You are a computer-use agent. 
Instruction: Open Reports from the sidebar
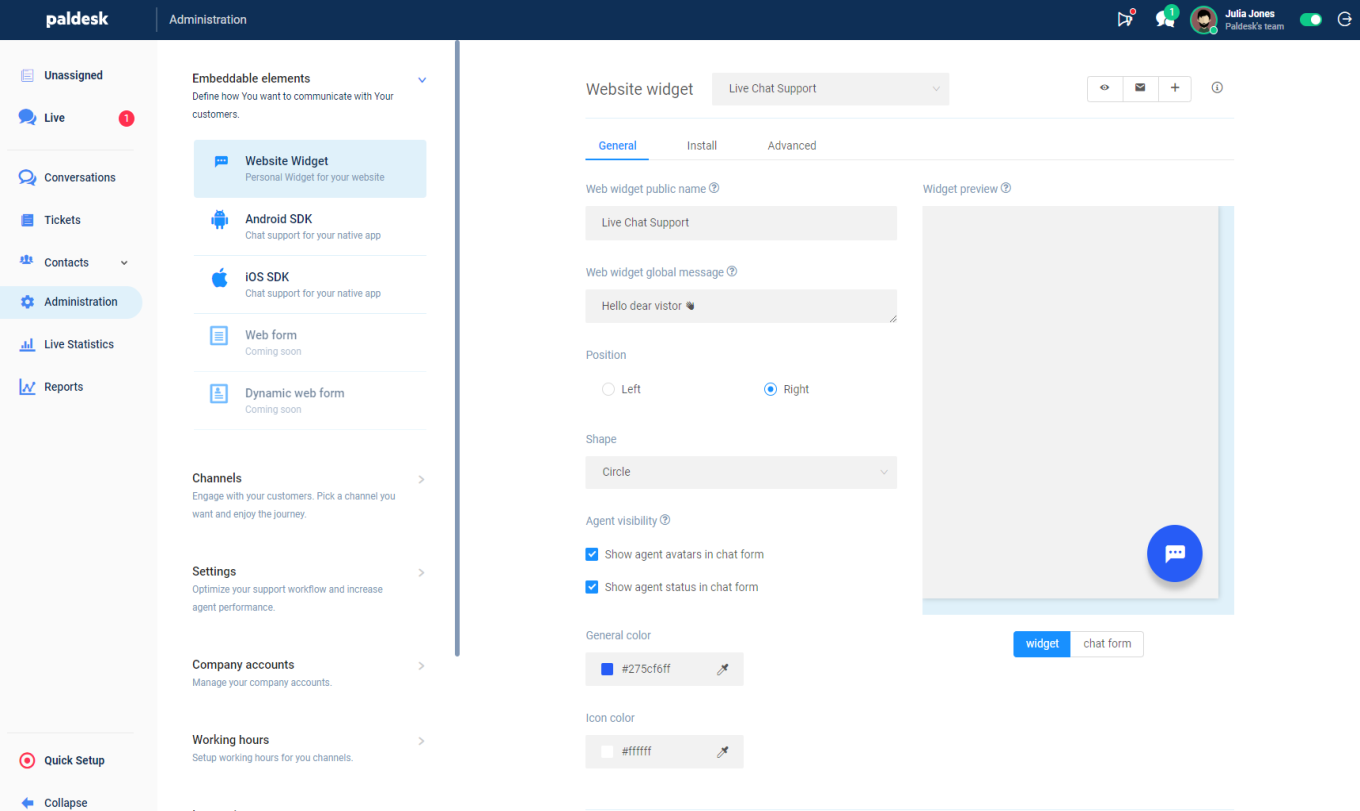pyautogui.click(x=63, y=386)
